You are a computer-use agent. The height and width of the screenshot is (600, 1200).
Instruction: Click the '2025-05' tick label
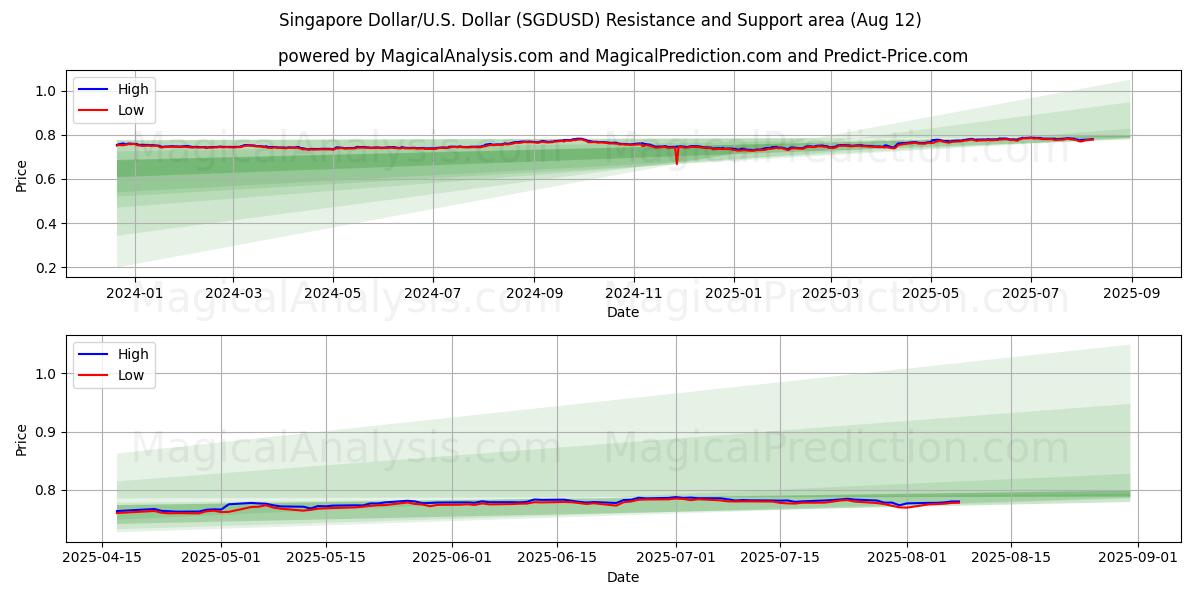coord(931,294)
